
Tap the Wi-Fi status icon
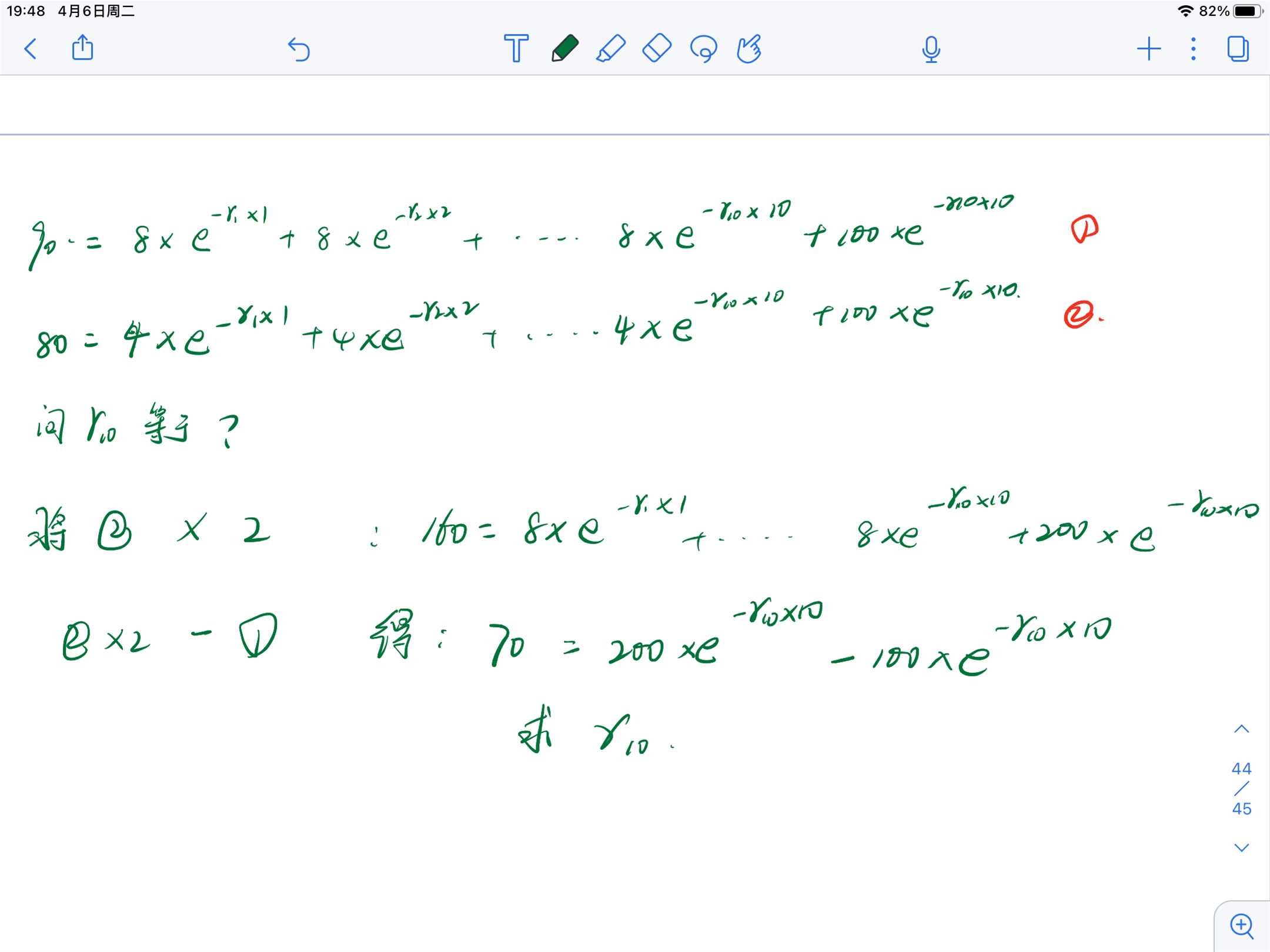(x=1186, y=11)
